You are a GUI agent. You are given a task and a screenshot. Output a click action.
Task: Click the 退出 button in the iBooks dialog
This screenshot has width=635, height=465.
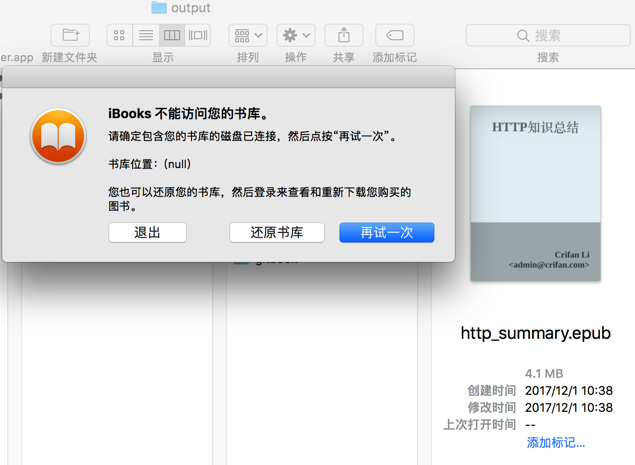tap(147, 232)
